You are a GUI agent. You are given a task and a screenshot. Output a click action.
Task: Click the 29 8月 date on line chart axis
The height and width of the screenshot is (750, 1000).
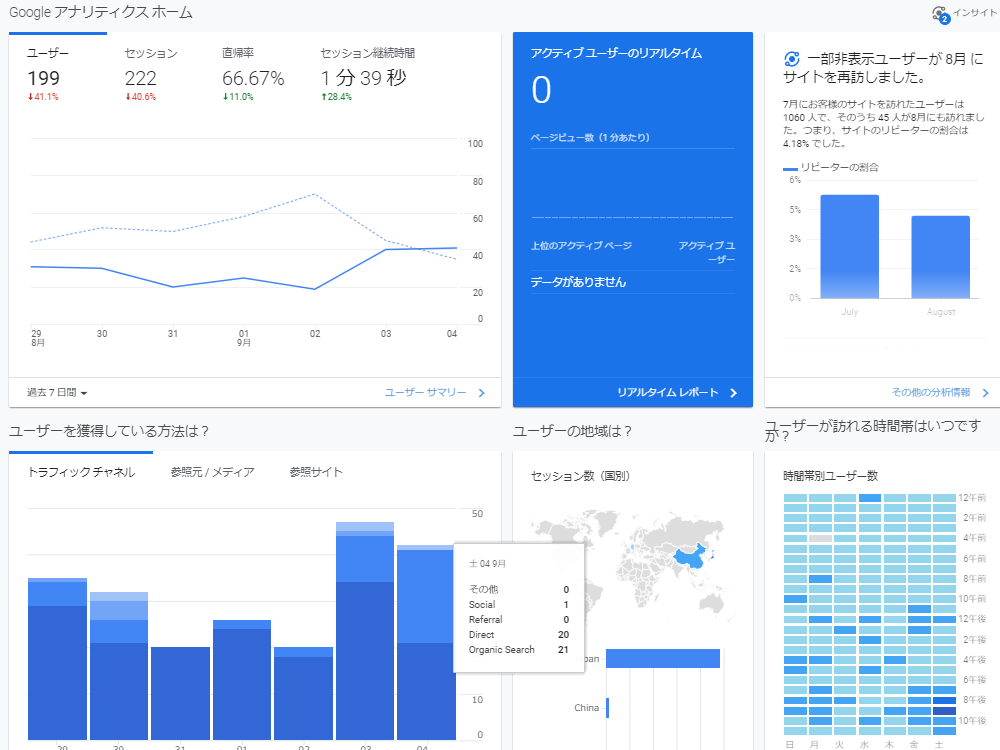[38, 338]
